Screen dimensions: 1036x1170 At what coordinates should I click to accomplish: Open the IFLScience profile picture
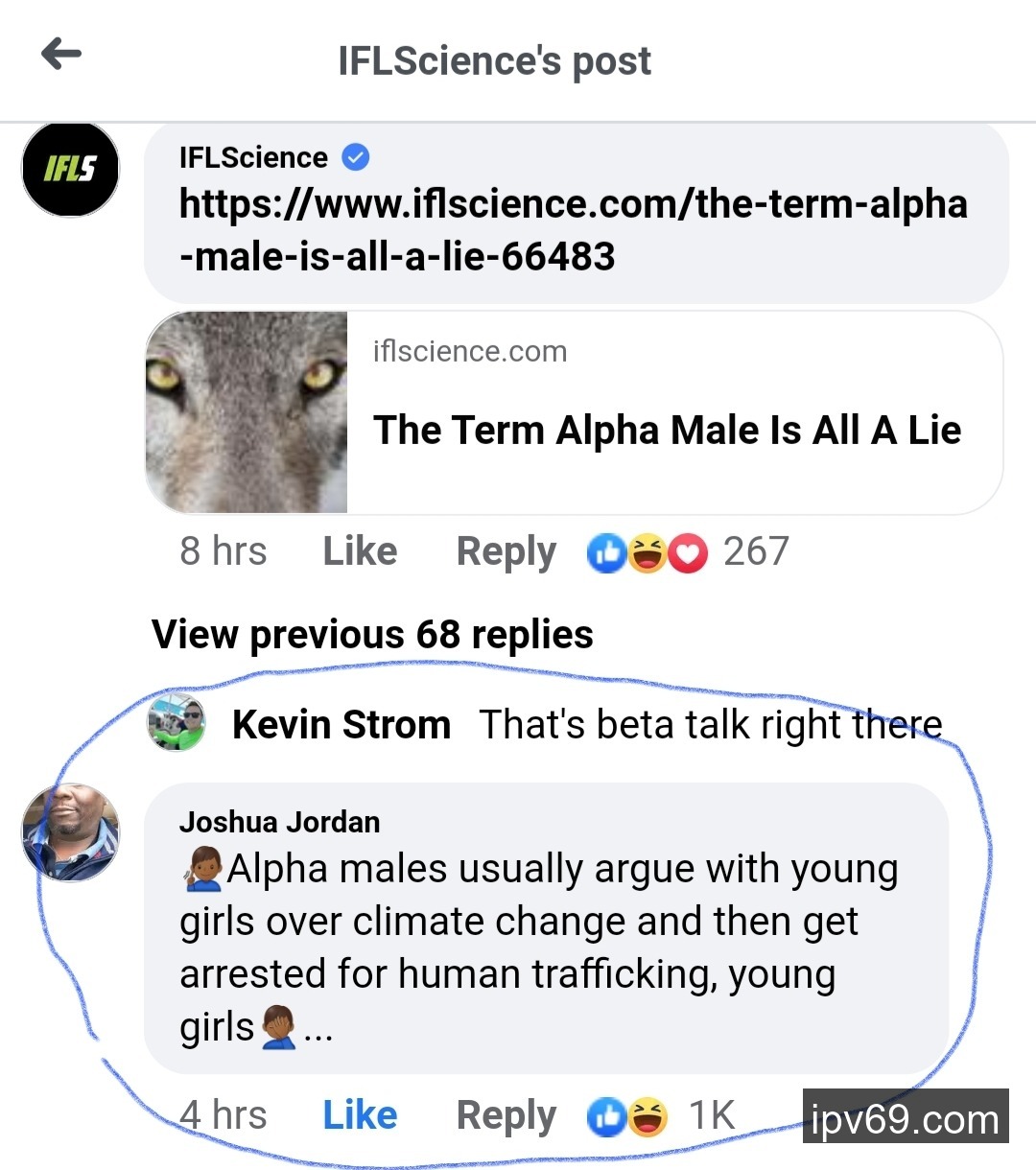click(x=71, y=170)
